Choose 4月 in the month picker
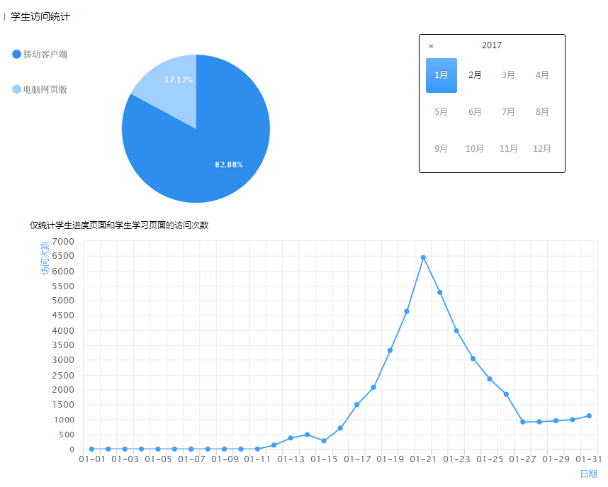The image size is (608, 487). coord(542,75)
